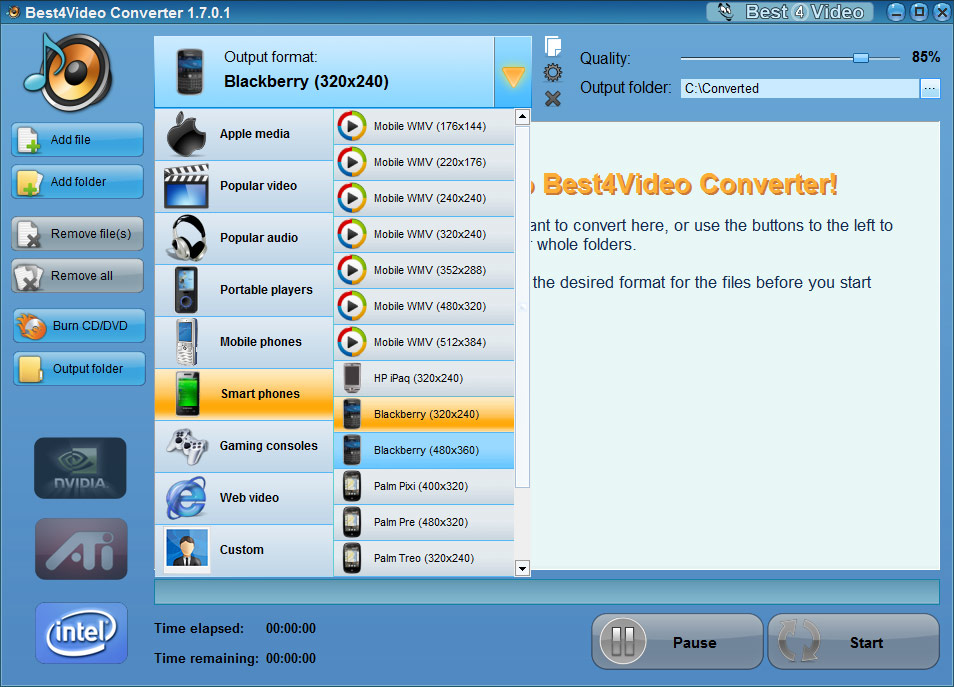This screenshot has height=687, width=954.
Task: Open the Portable players category
Action: point(244,290)
